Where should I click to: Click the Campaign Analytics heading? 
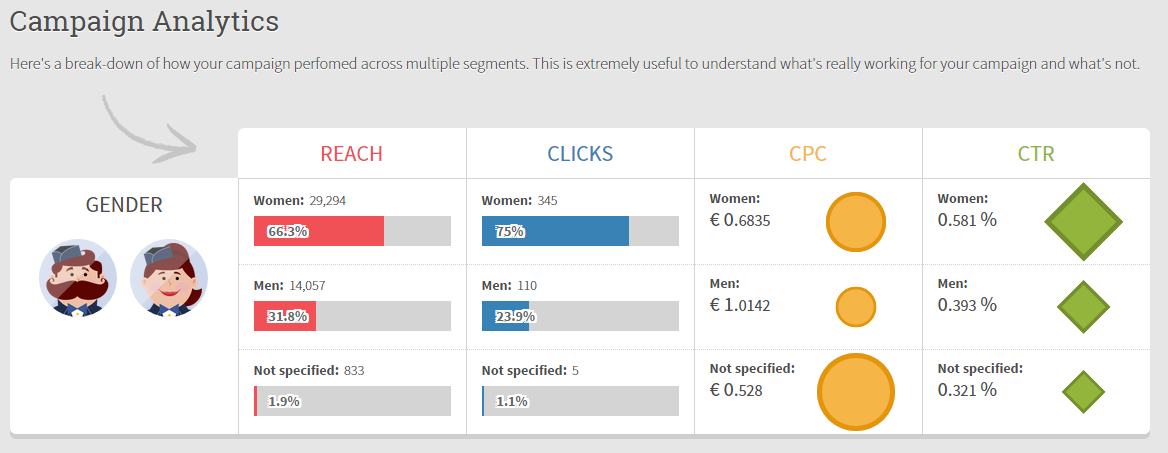(145, 22)
